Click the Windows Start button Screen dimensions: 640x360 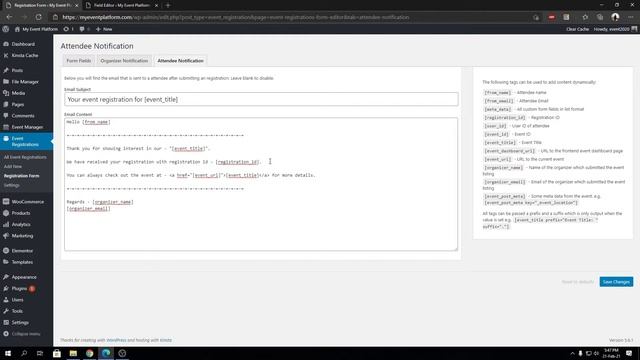pyautogui.click(x=8, y=353)
